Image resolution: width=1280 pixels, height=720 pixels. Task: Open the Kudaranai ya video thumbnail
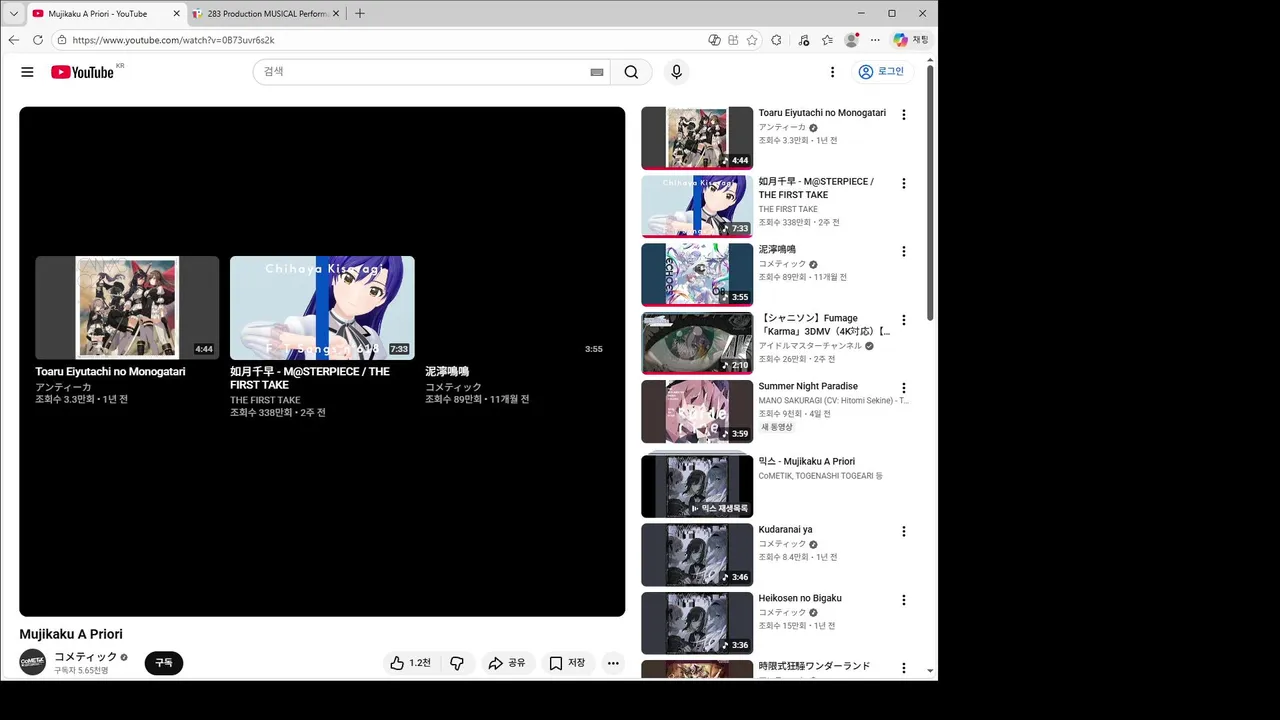coord(697,555)
